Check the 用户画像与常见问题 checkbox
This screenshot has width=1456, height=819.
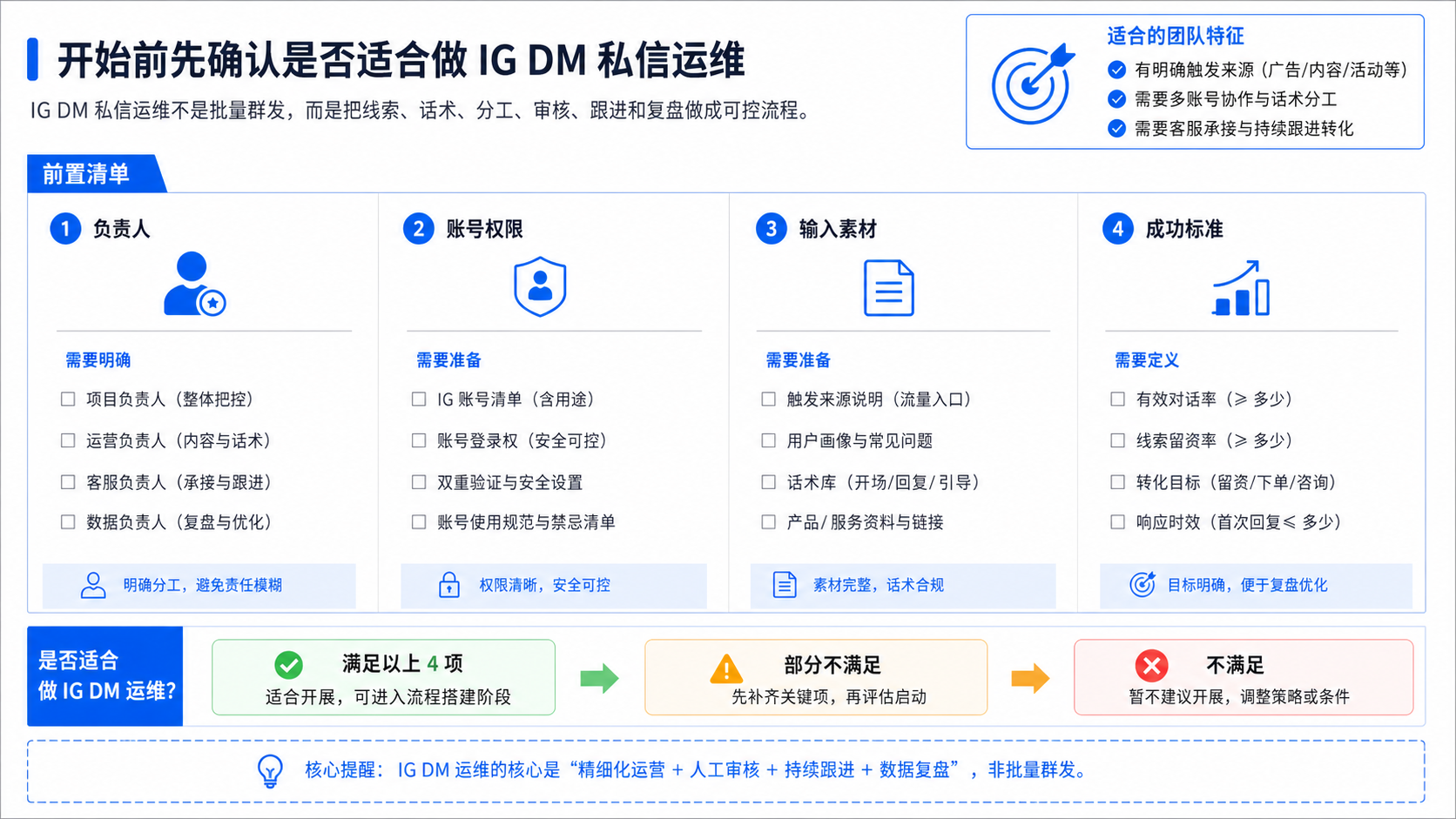click(768, 440)
